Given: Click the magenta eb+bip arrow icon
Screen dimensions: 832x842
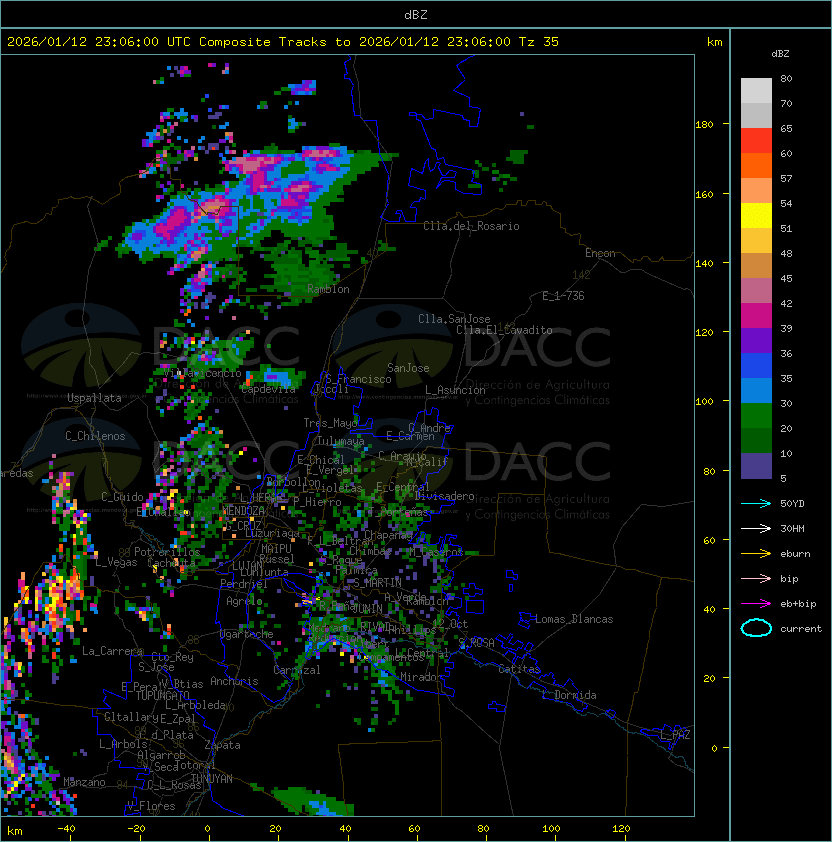Looking at the screenshot, I should tap(756, 604).
